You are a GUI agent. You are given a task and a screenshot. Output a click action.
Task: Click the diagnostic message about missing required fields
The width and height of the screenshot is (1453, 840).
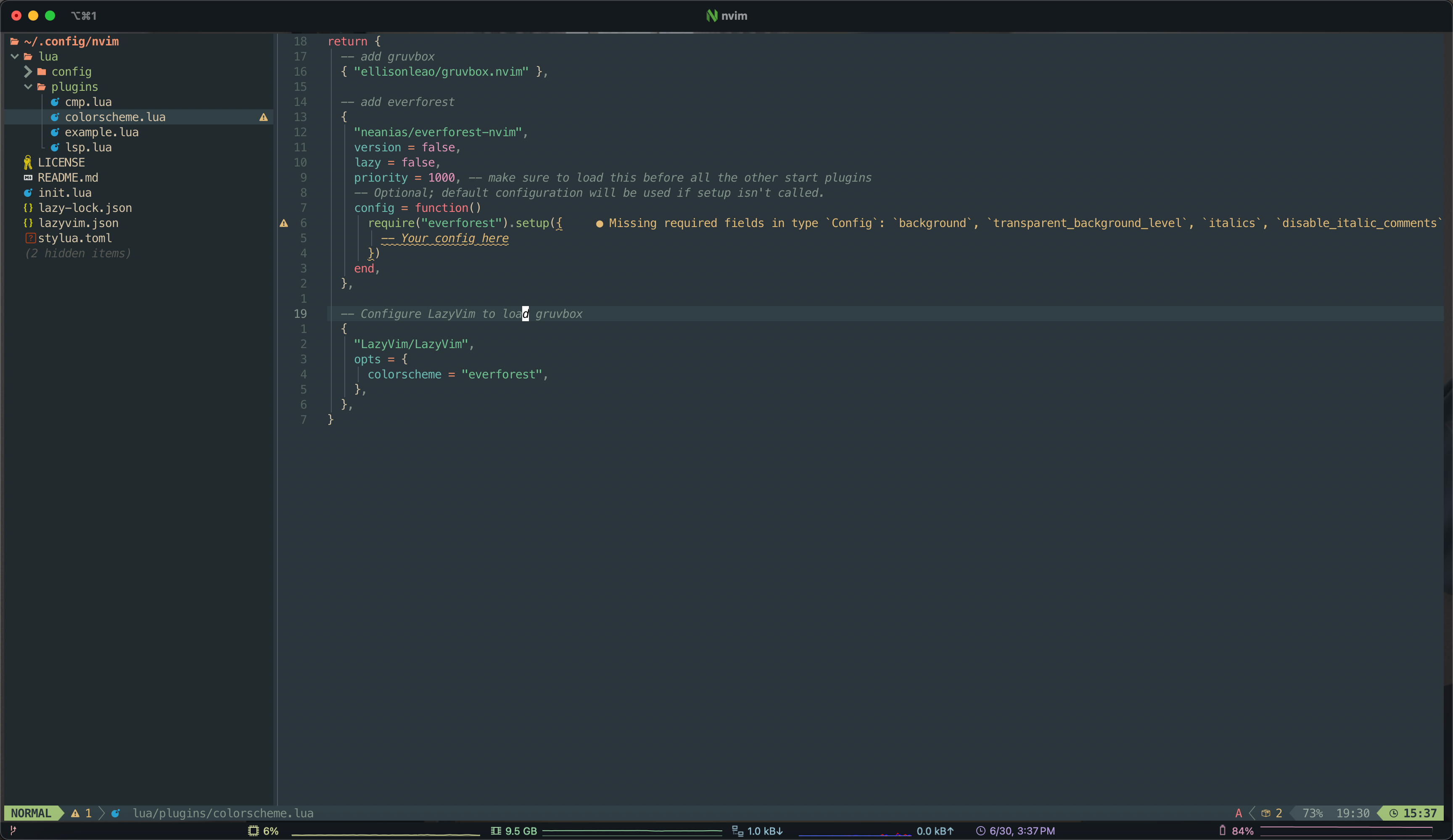coord(1019,223)
